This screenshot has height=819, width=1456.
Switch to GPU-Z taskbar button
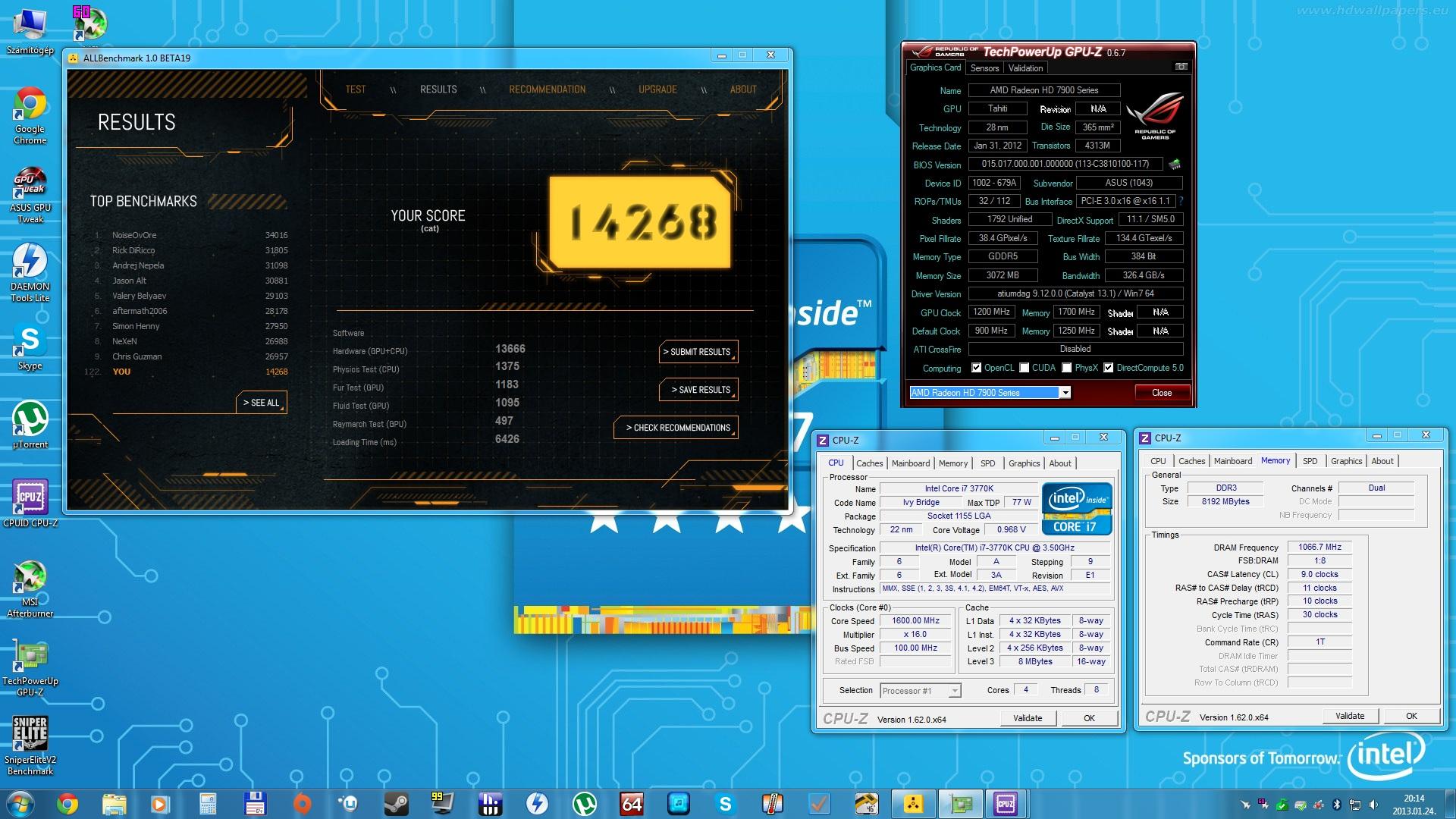960,803
